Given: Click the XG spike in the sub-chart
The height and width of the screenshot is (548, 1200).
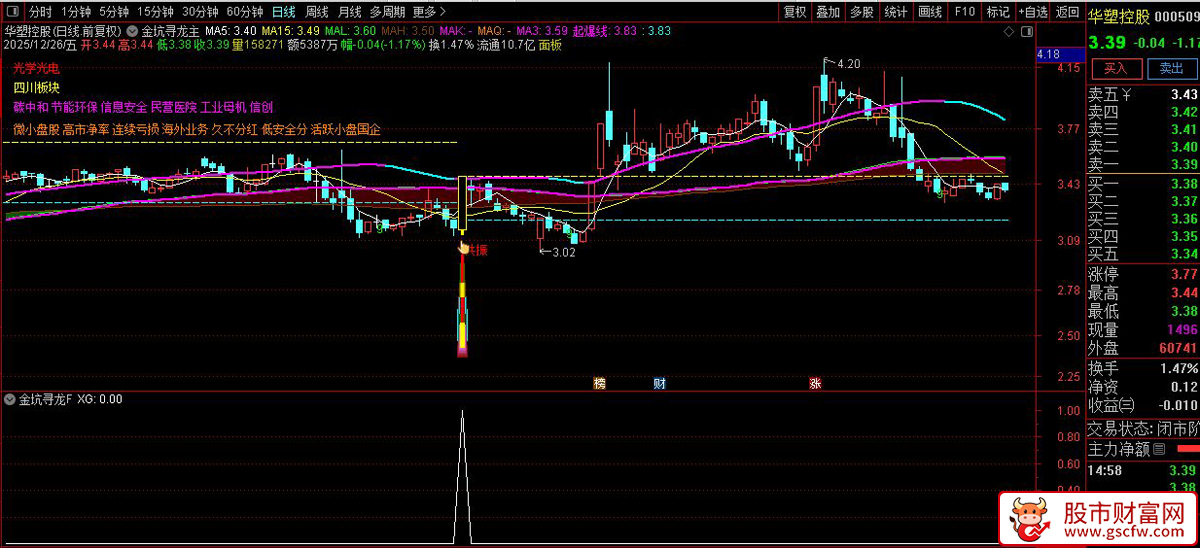Looking at the screenshot, I should point(462,477).
